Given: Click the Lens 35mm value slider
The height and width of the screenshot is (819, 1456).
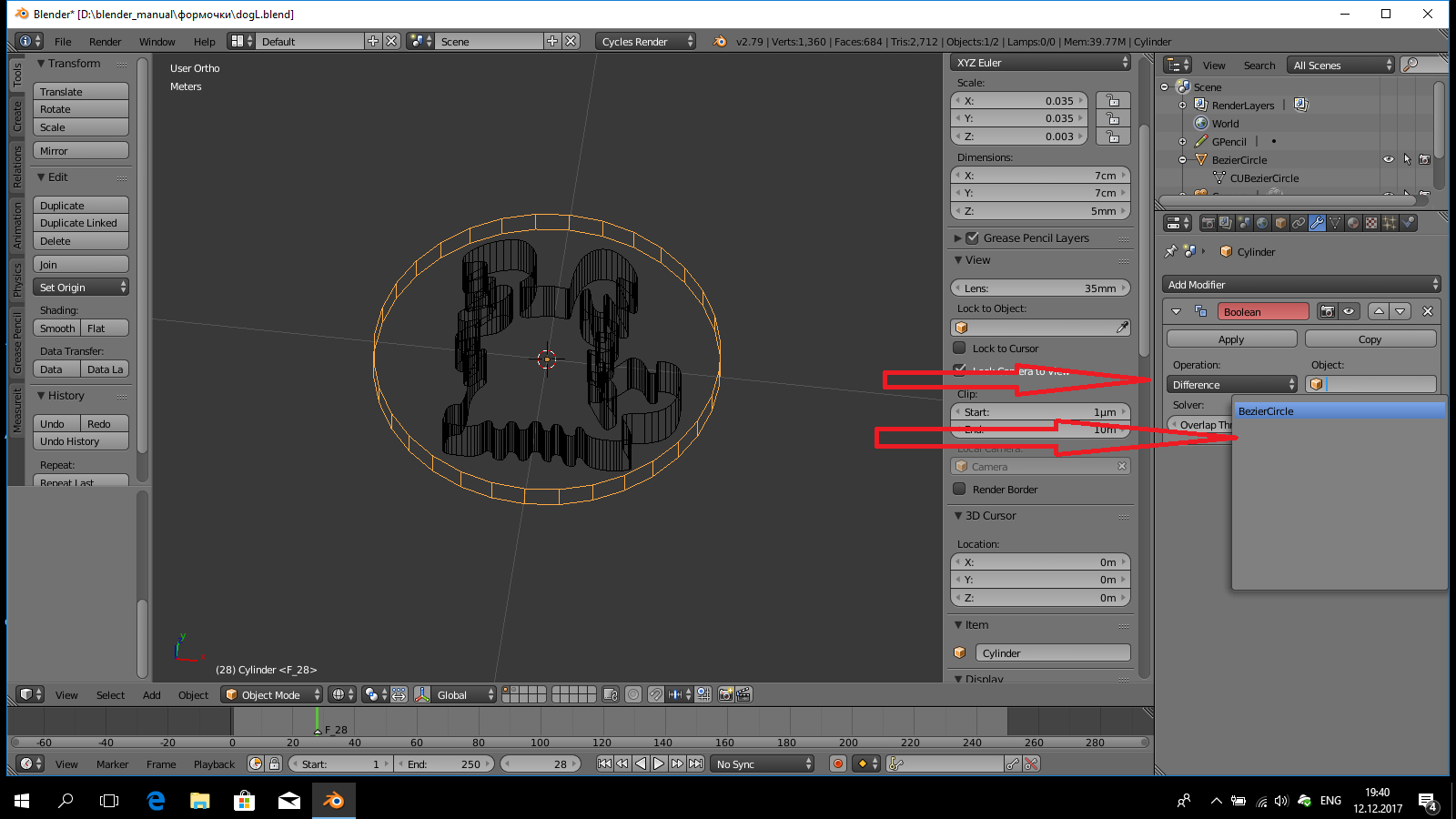Looking at the screenshot, I should point(1040,288).
